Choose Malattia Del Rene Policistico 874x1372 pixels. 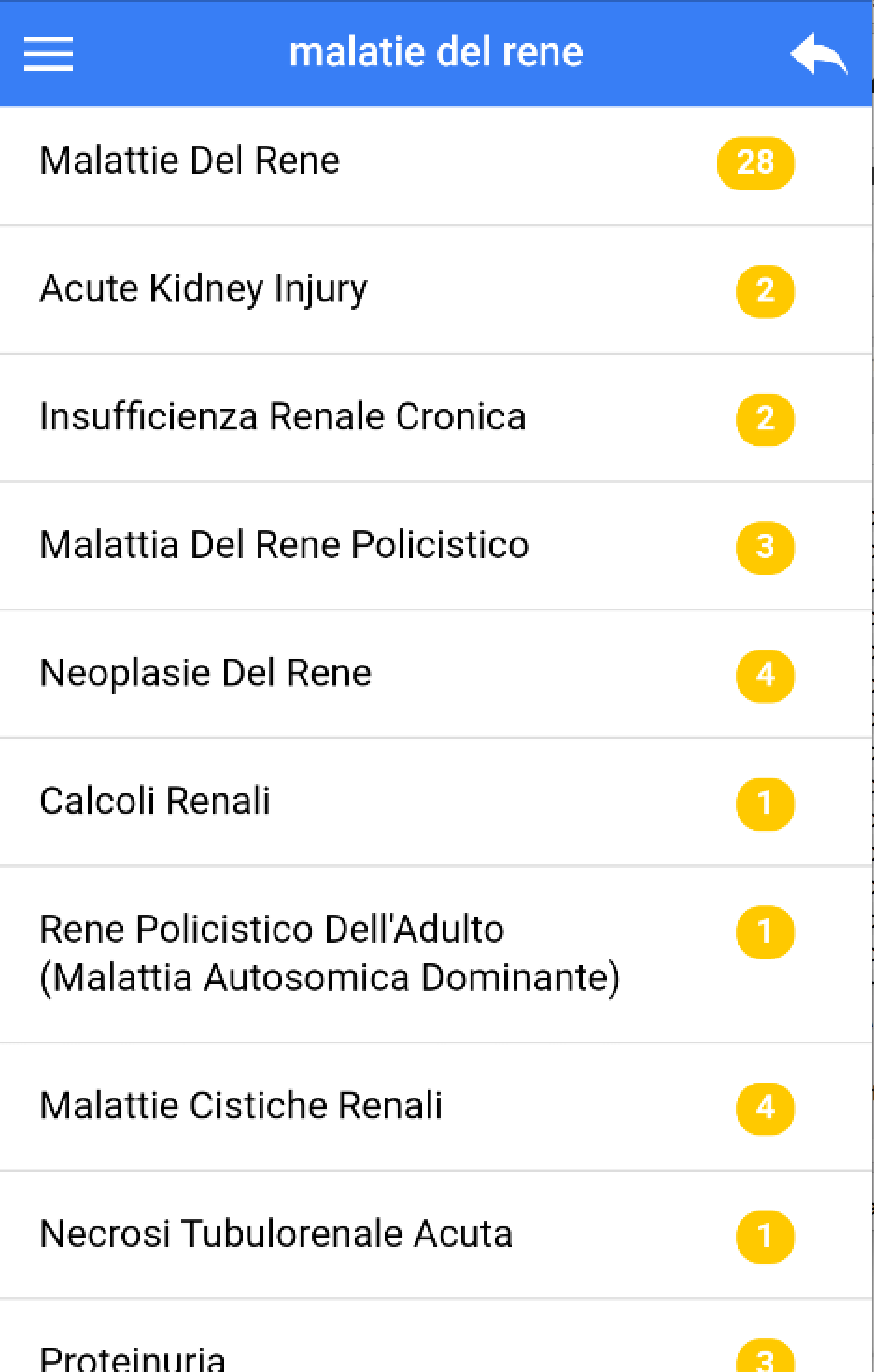tap(284, 544)
